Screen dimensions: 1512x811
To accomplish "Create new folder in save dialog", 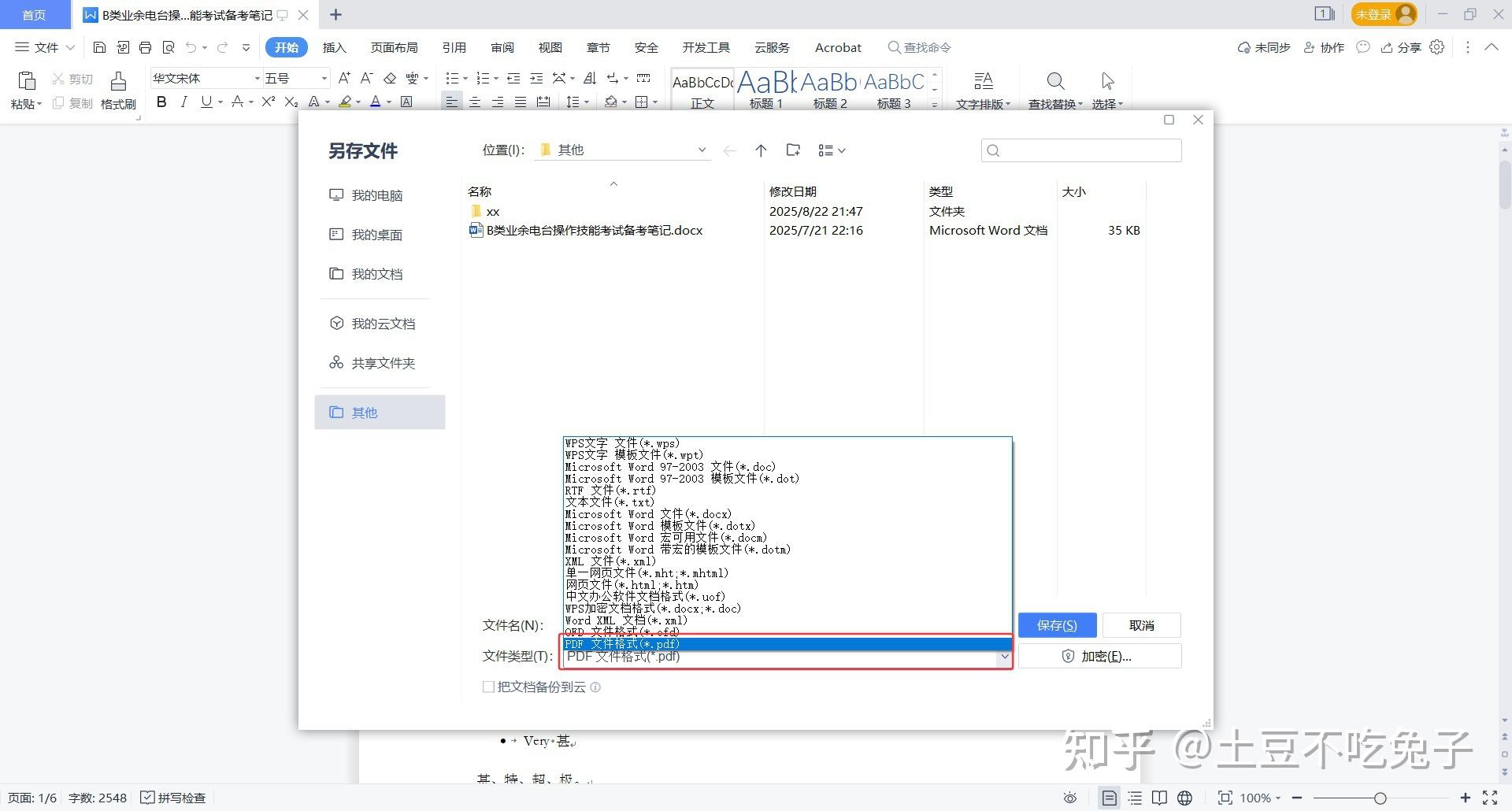I will (x=793, y=150).
